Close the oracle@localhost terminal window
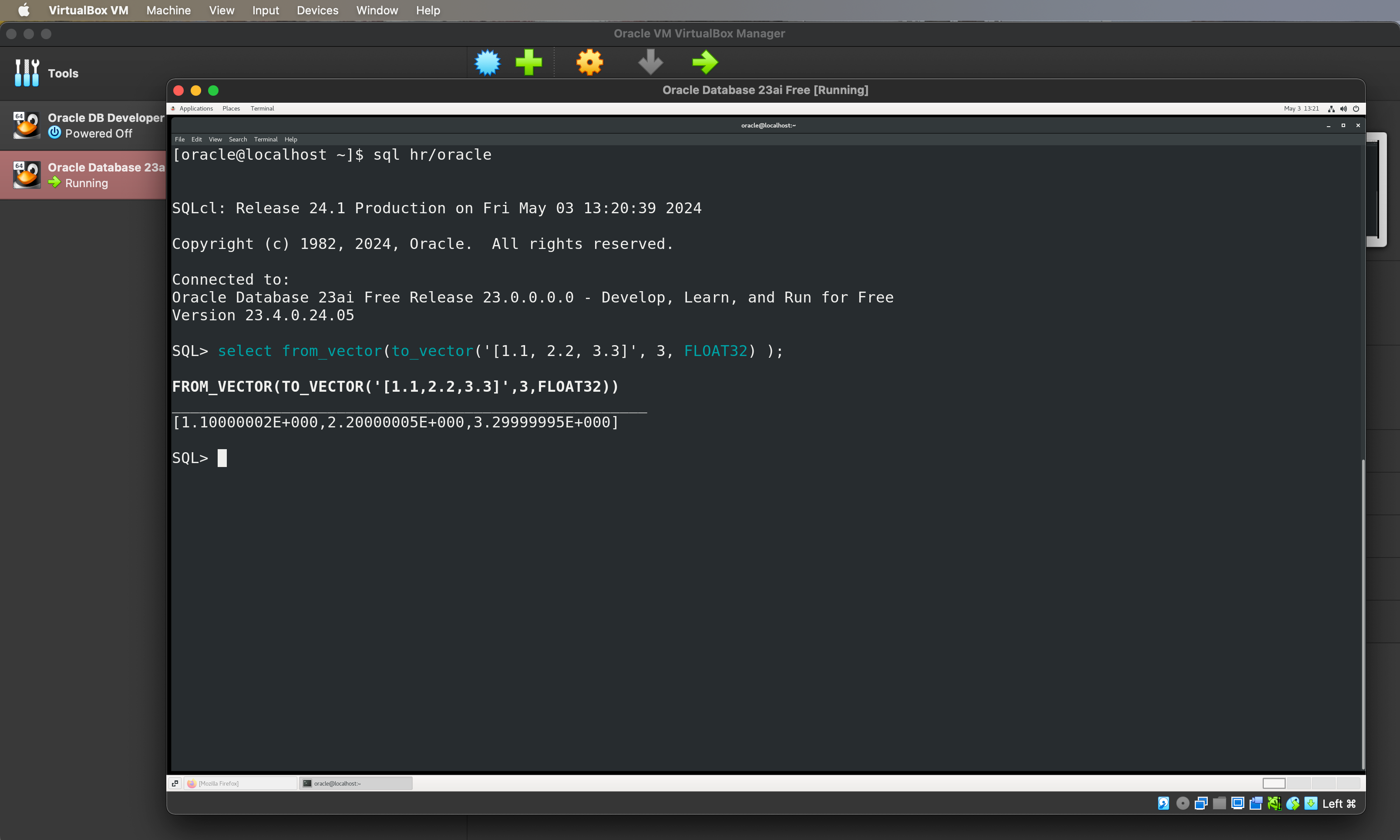The image size is (1400, 840). (x=1357, y=126)
